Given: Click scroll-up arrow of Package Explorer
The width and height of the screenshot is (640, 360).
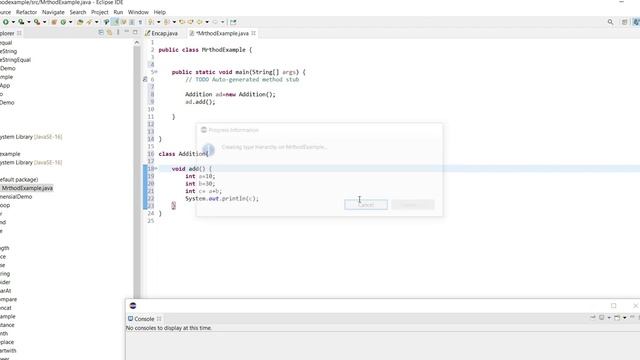Looking at the screenshot, I should 137,42.
